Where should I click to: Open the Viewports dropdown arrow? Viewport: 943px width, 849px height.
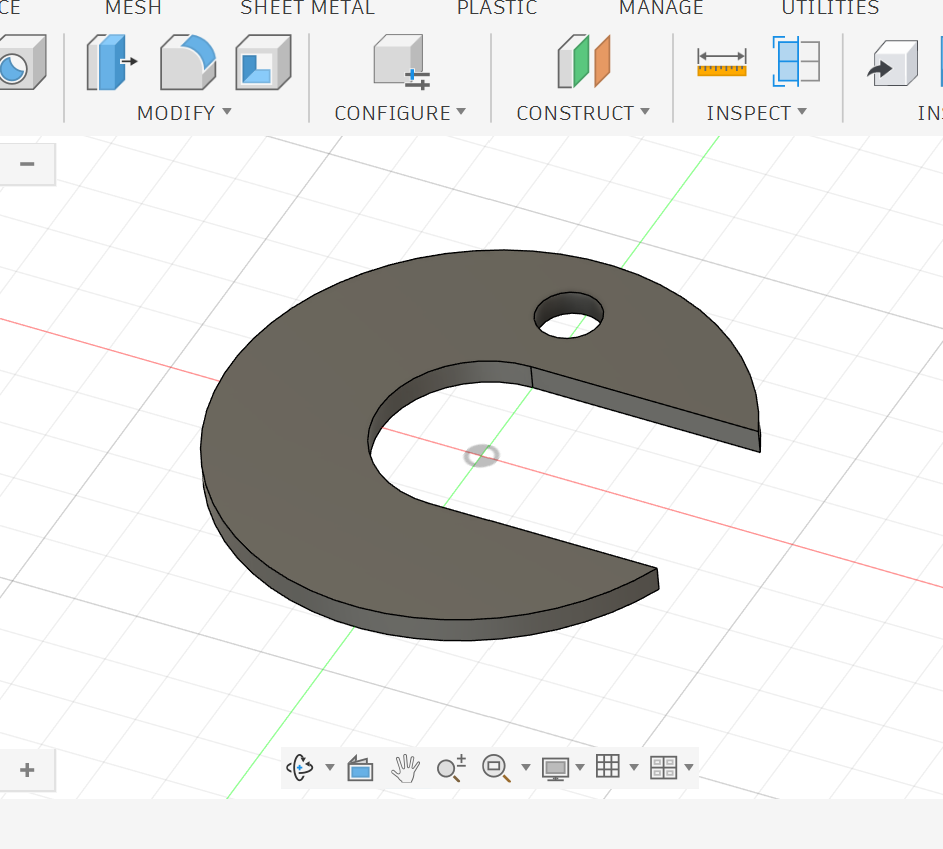coord(689,767)
